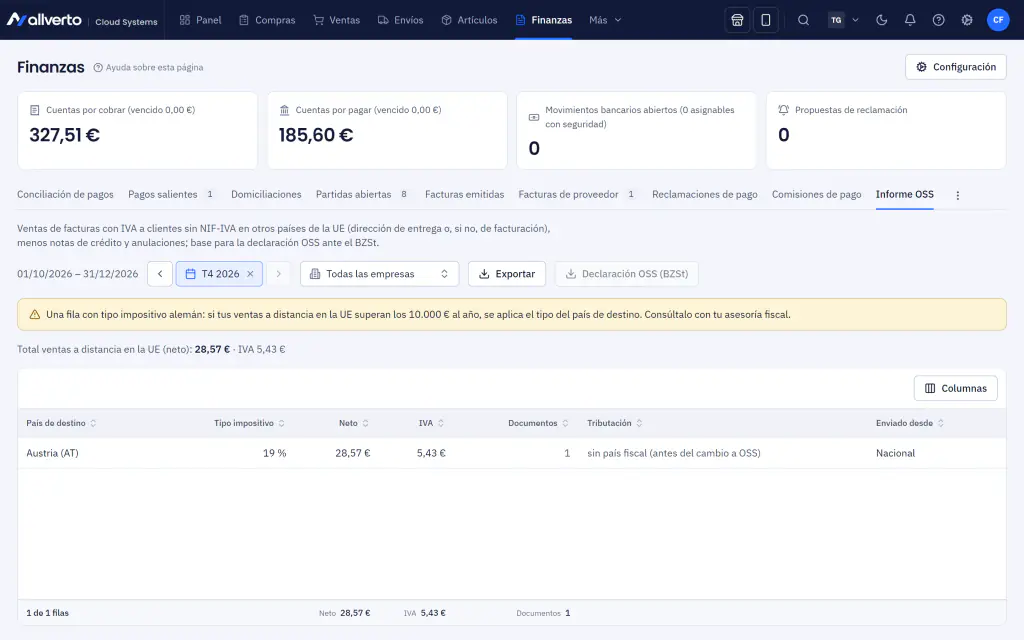This screenshot has height=640, width=1024.
Task: Toggle dark mode moon icon
Action: point(882,20)
